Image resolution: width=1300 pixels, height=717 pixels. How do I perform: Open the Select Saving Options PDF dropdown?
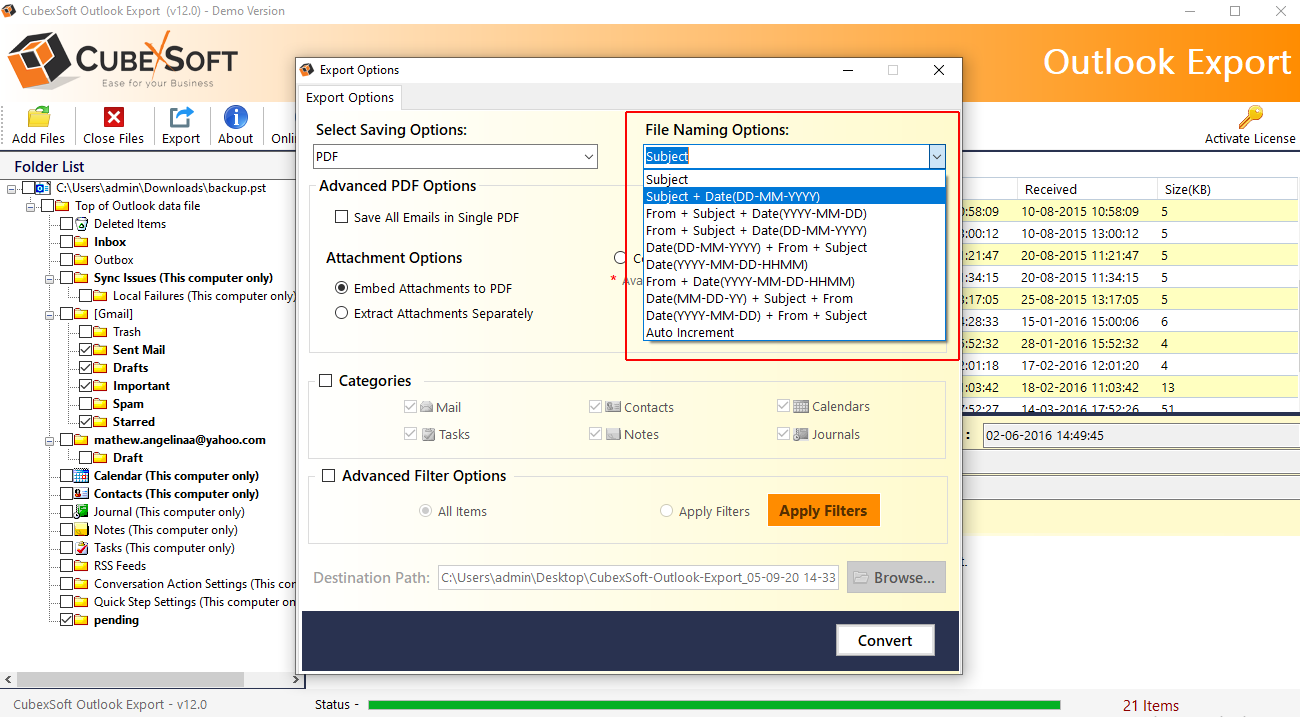tap(455, 156)
